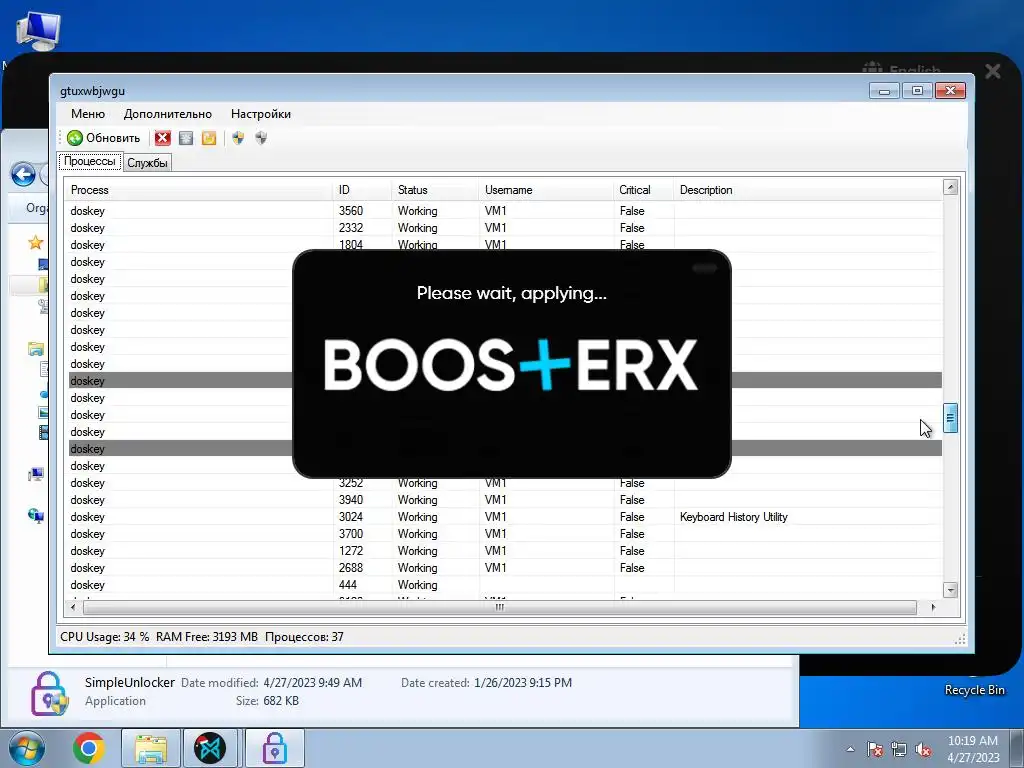Click the RAM Free 3193 MB status text

pos(206,637)
